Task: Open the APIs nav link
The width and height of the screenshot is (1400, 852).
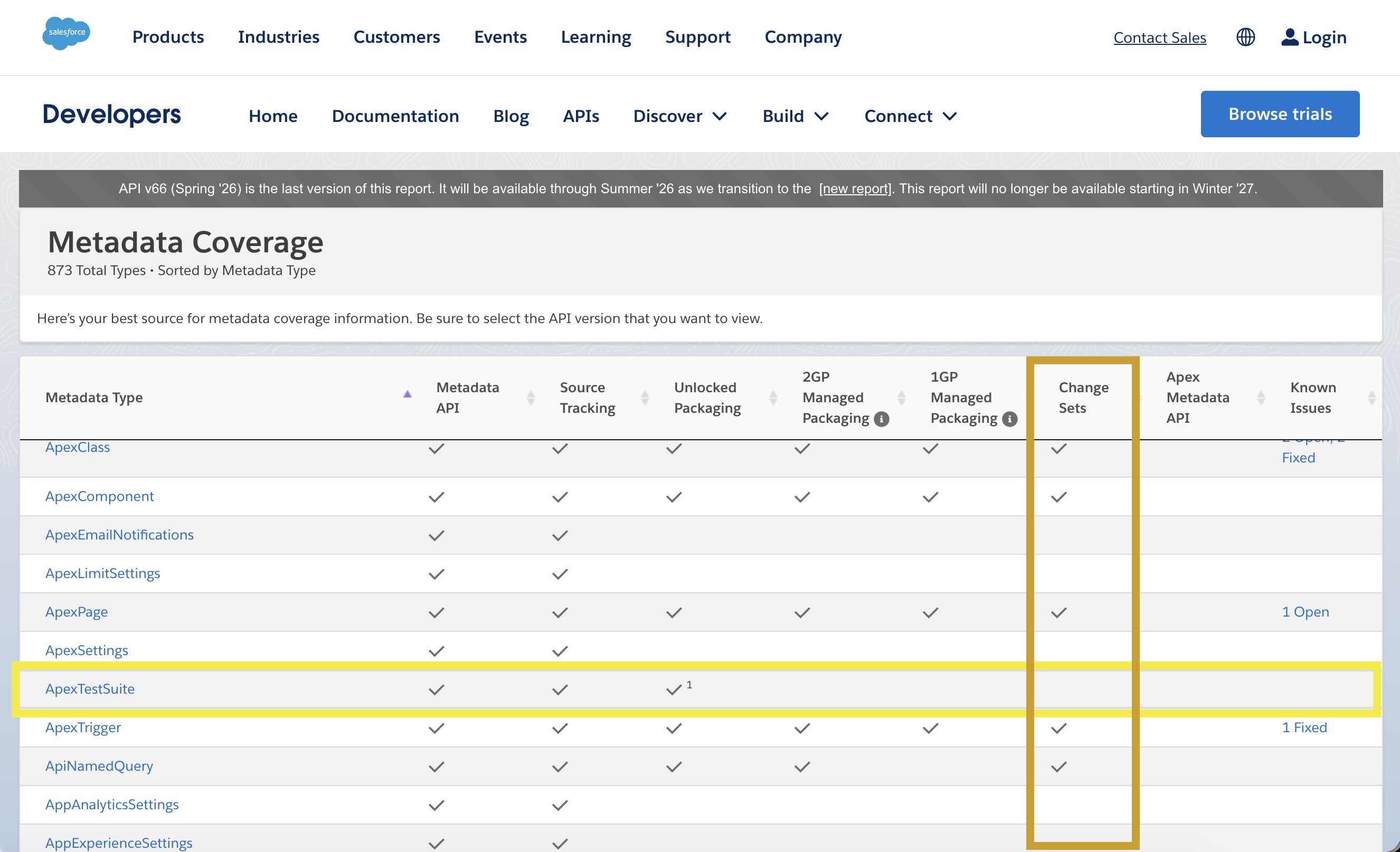Action: 581,116
